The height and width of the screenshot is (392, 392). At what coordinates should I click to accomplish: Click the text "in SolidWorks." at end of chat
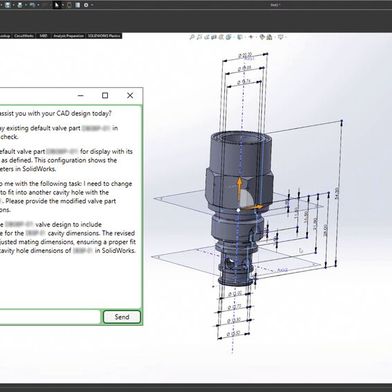point(115,250)
